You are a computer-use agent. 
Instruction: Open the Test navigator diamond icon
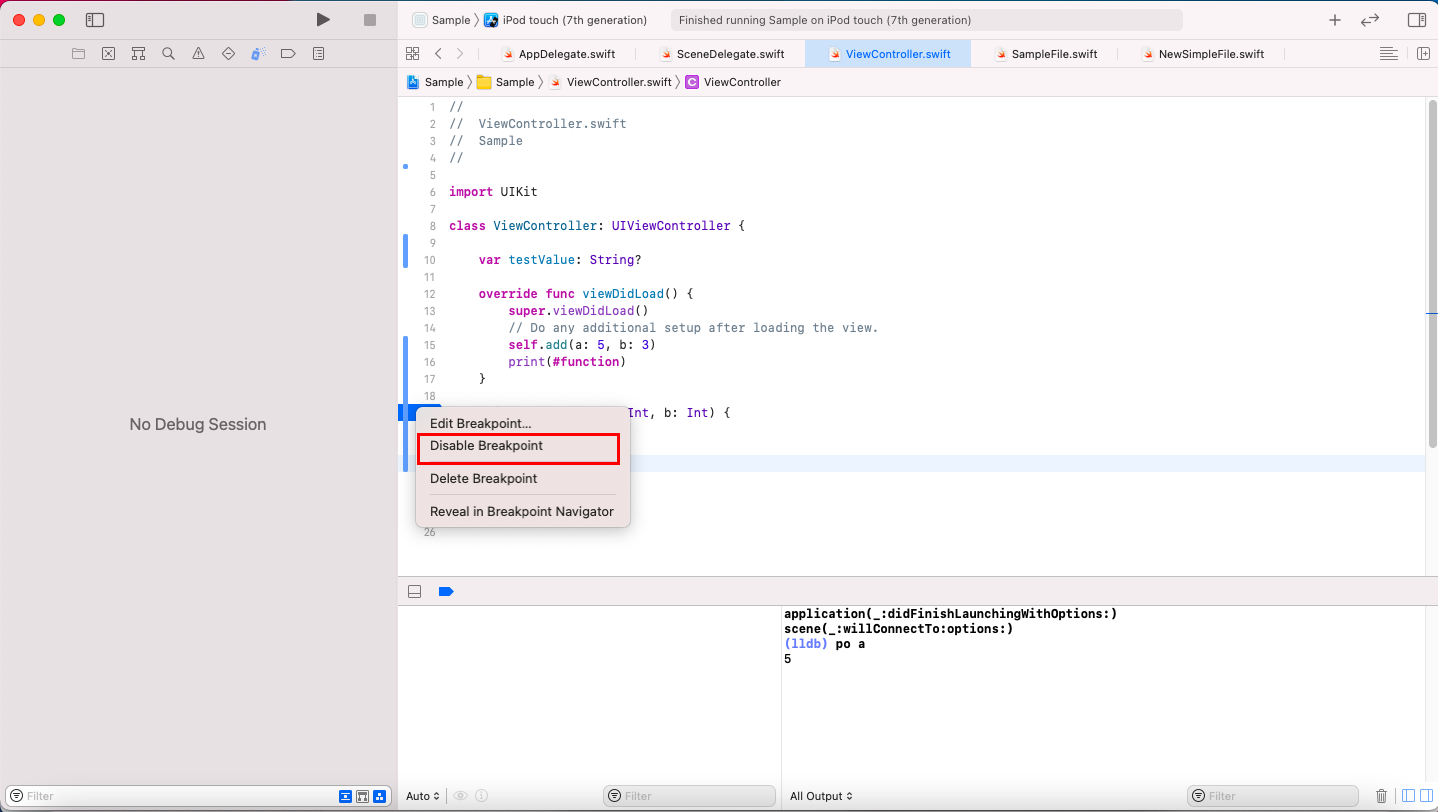point(228,53)
